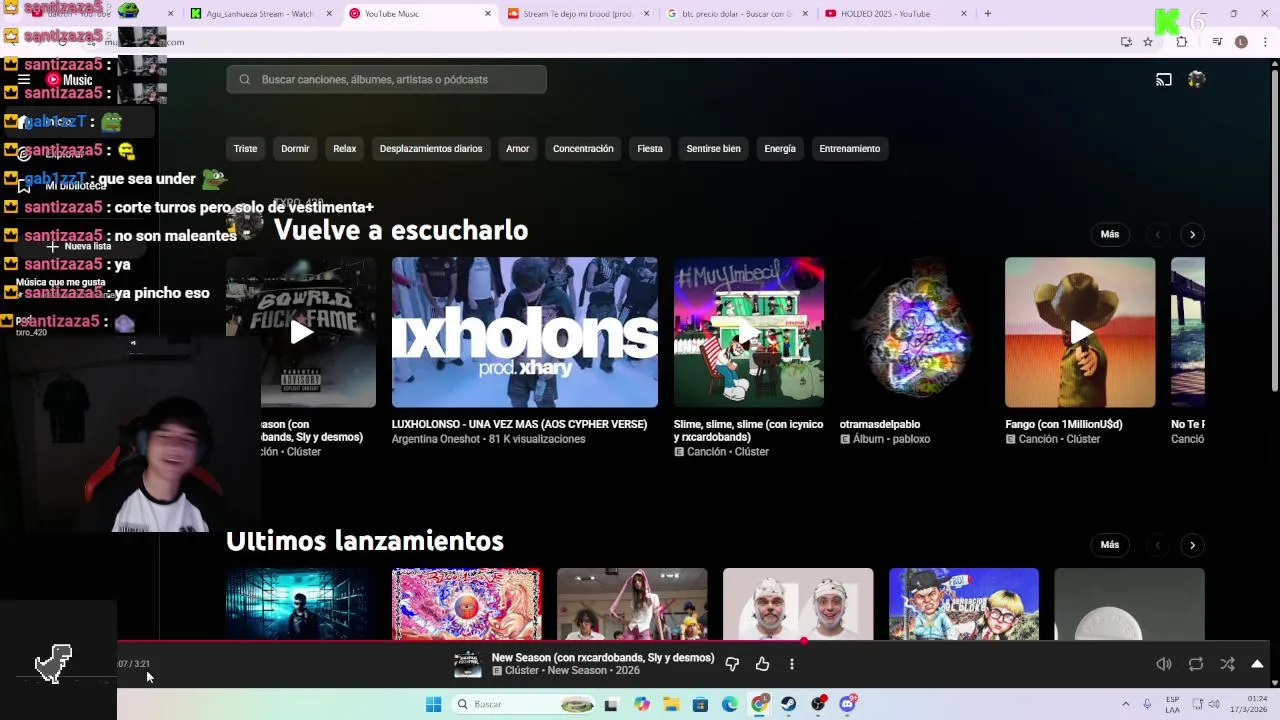Select the Energía mood chip
Viewport: 1280px width, 720px height.
(780, 149)
